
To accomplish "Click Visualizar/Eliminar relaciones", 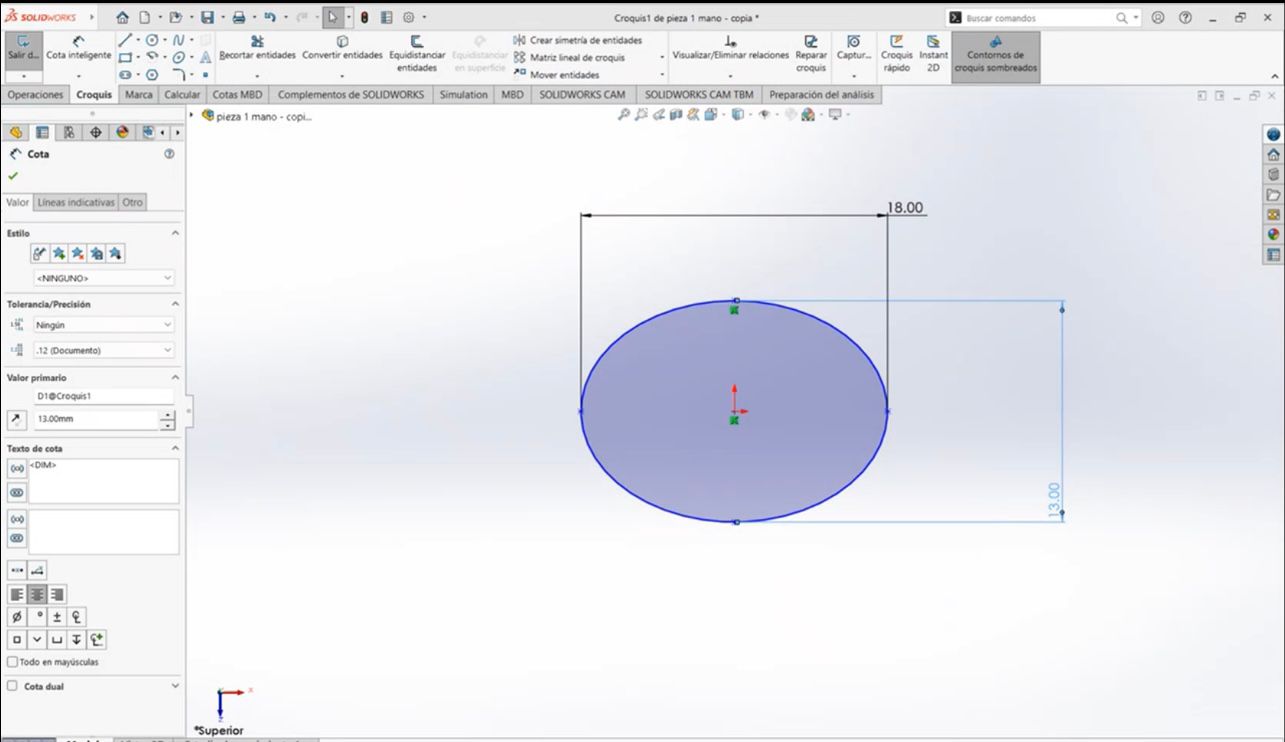I will 731,49.
